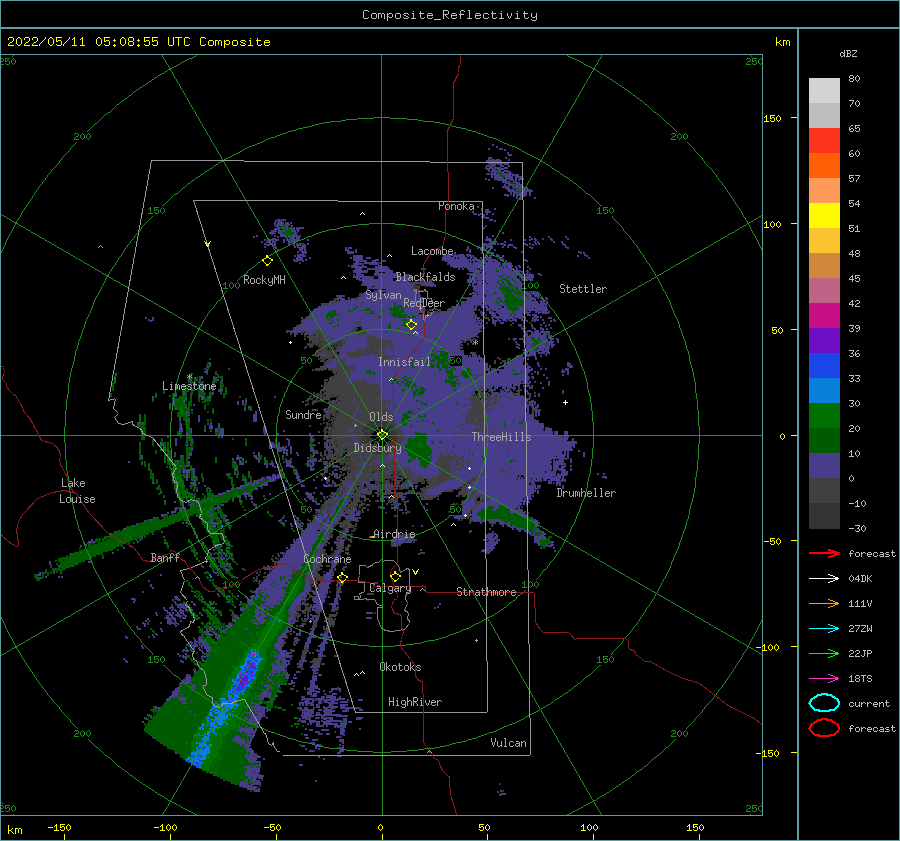Click the RockyMH label on map
Viewport: 900px width, 841px height.
point(264,280)
